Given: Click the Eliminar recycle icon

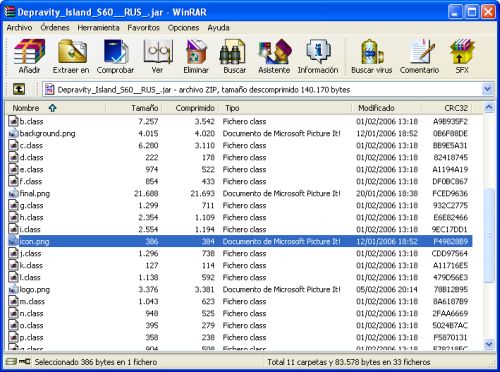Looking at the screenshot, I should point(196,52).
